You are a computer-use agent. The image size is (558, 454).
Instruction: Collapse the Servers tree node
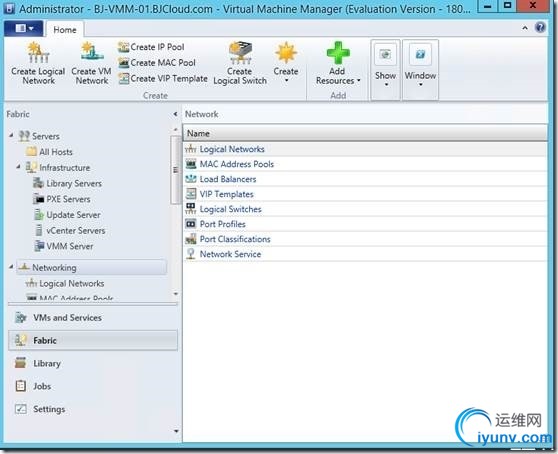tap(11, 135)
